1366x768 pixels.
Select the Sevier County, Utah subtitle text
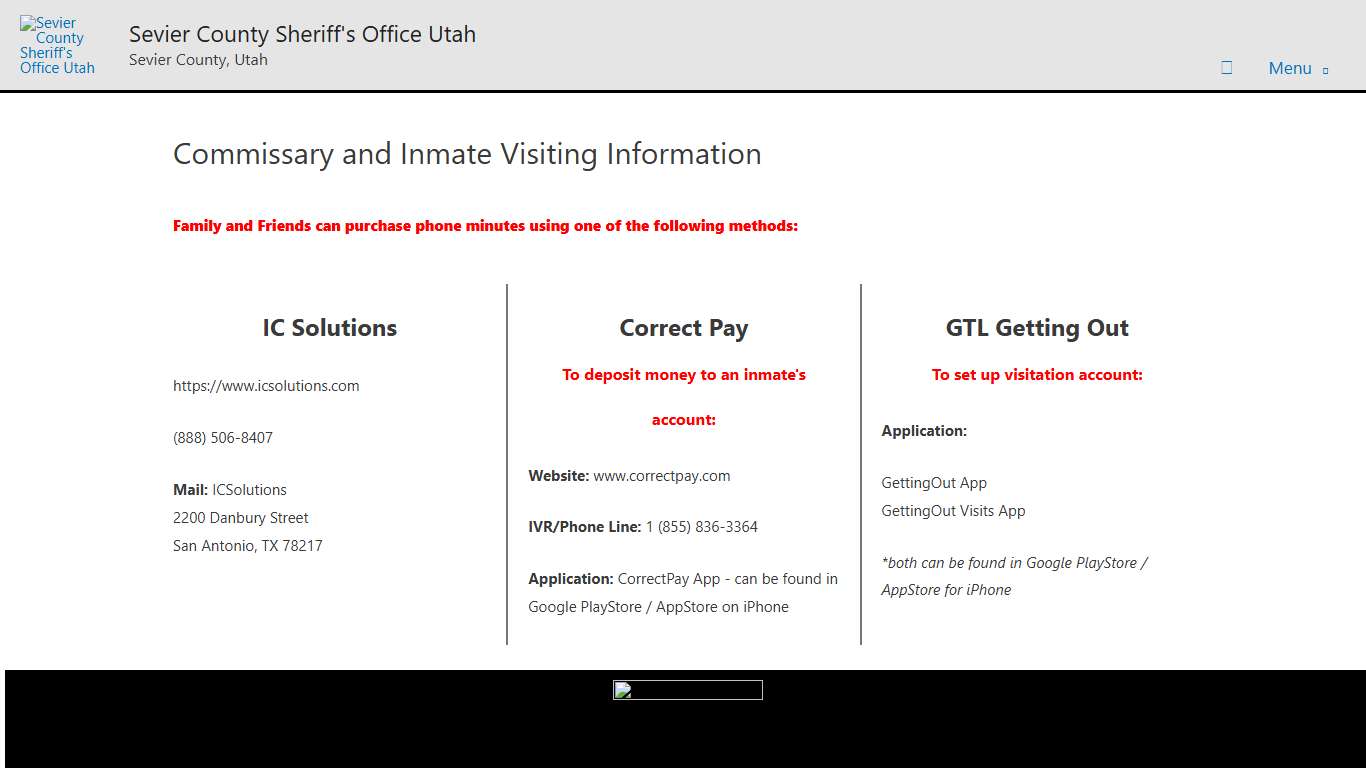(197, 59)
